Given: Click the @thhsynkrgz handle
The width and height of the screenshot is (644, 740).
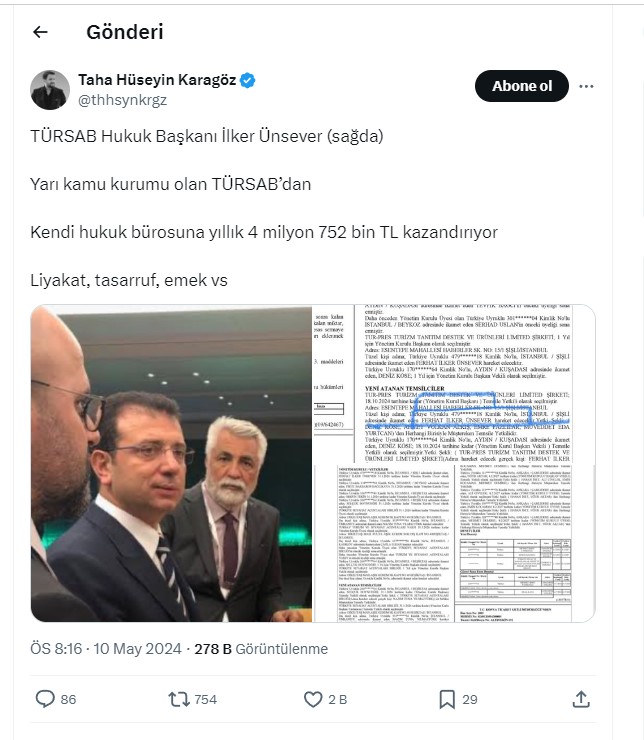Looking at the screenshot, I should pyautogui.click(x=122, y=100).
